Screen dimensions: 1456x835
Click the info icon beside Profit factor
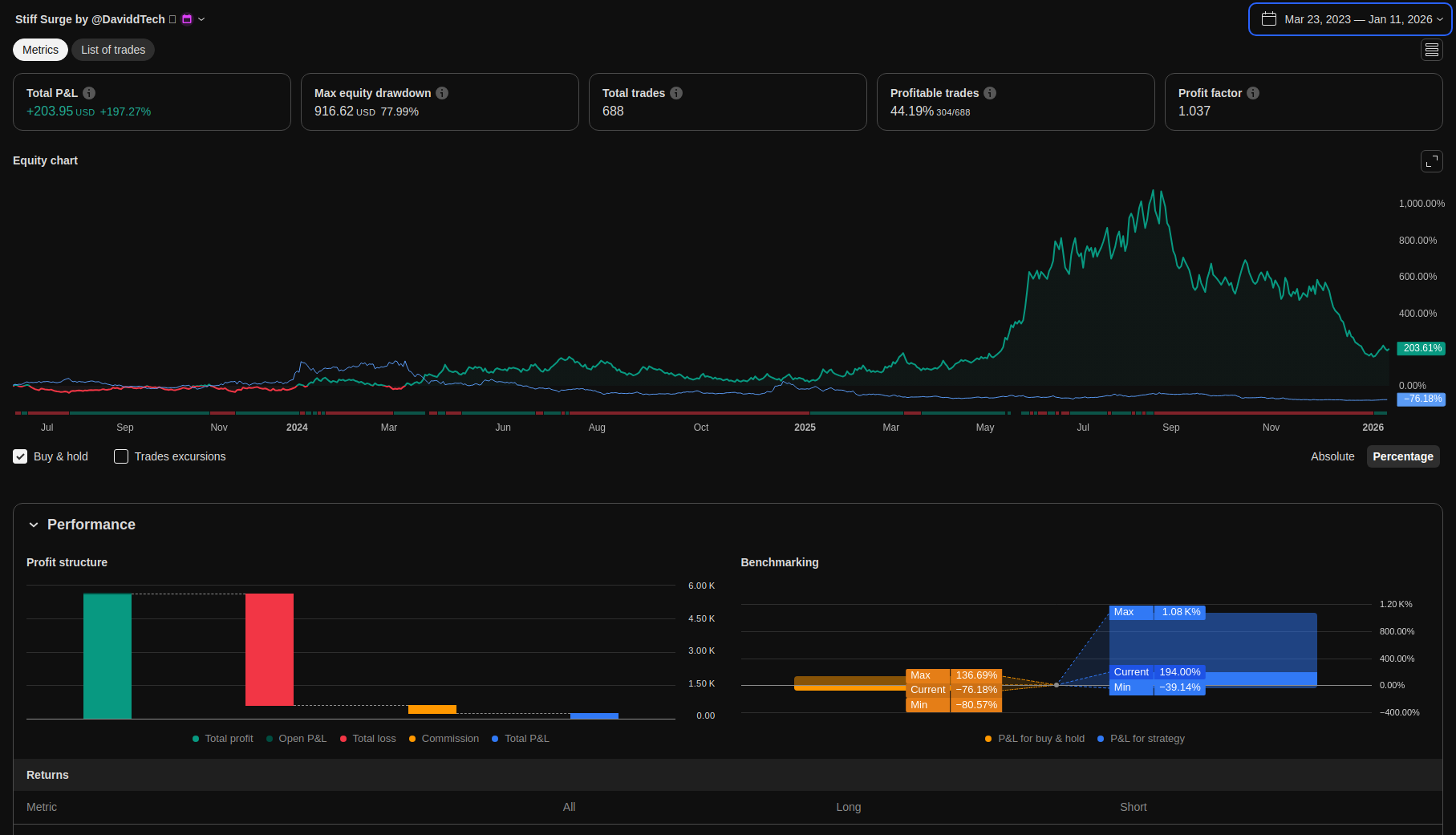click(x=1253, y=93)
